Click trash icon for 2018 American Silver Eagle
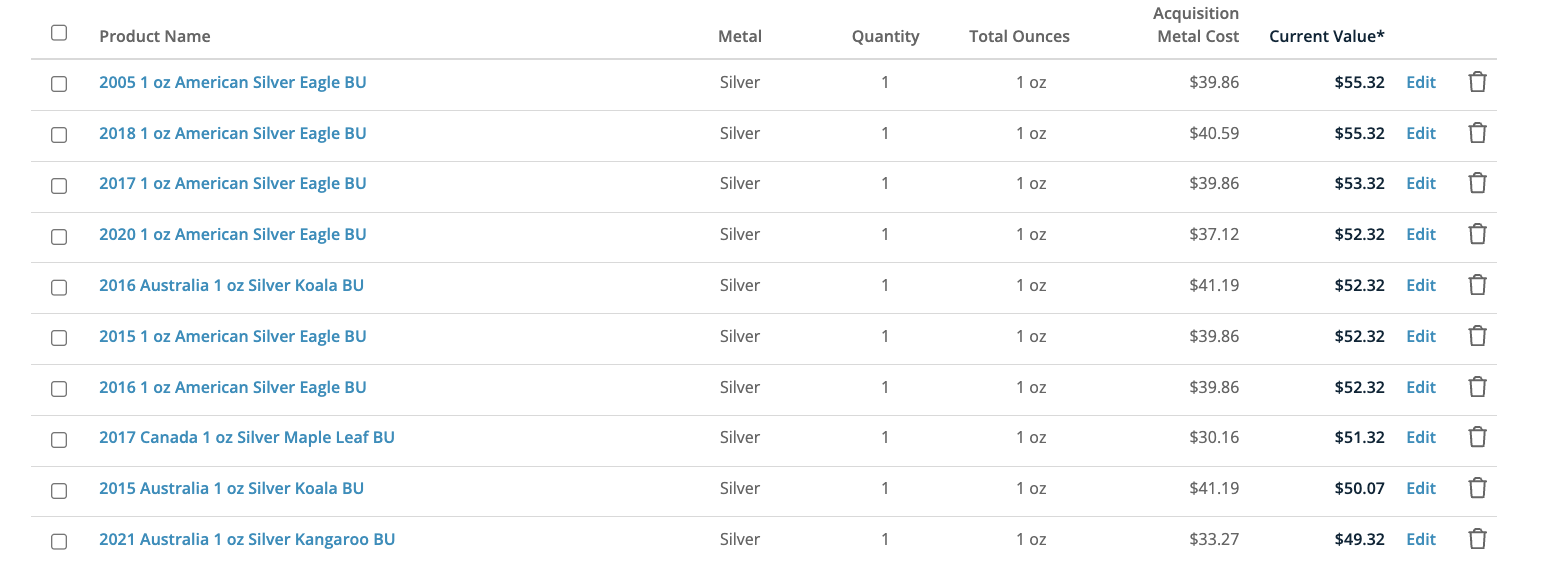 point(1477,133)
